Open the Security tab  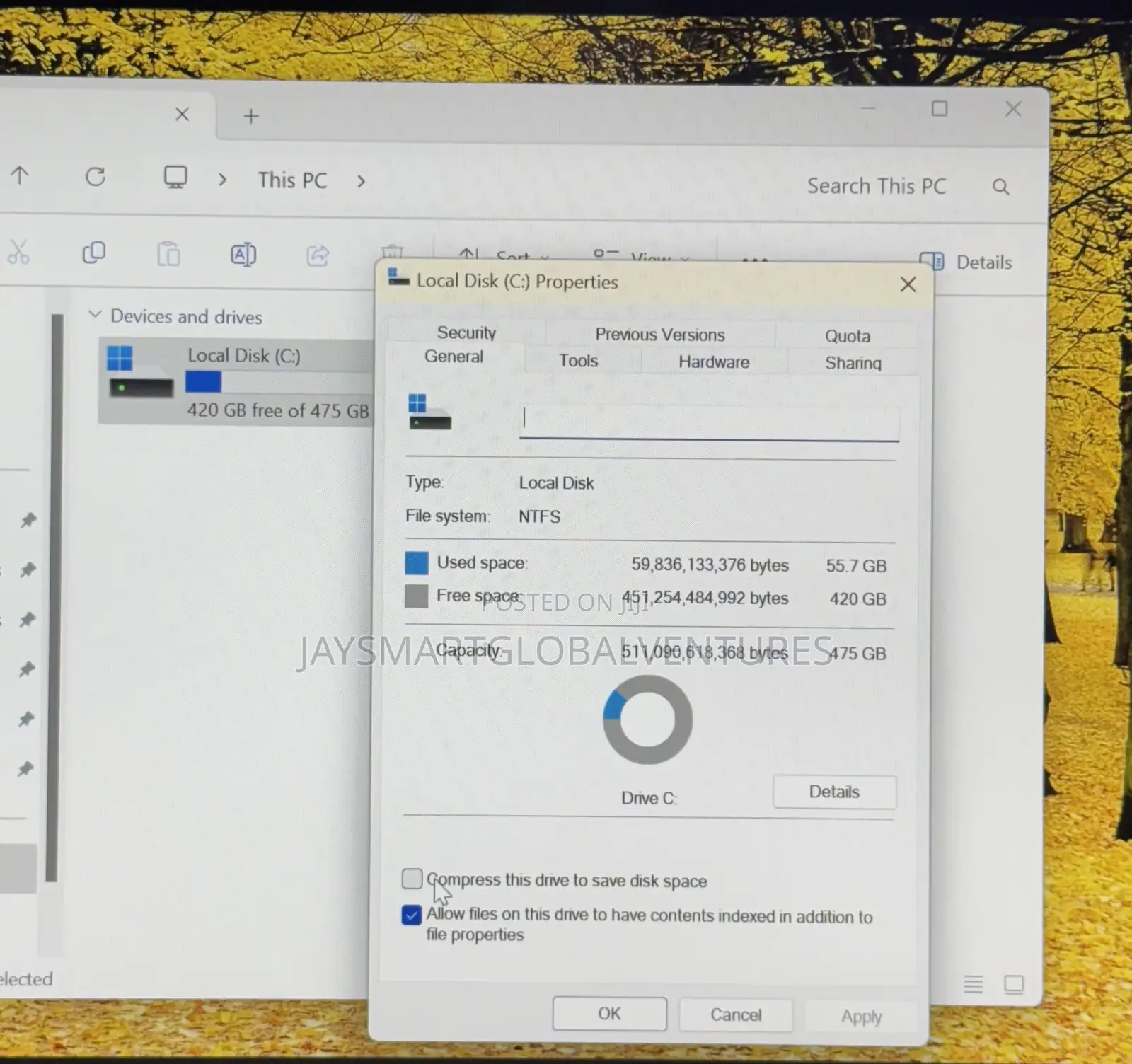[x=466, y=332]
